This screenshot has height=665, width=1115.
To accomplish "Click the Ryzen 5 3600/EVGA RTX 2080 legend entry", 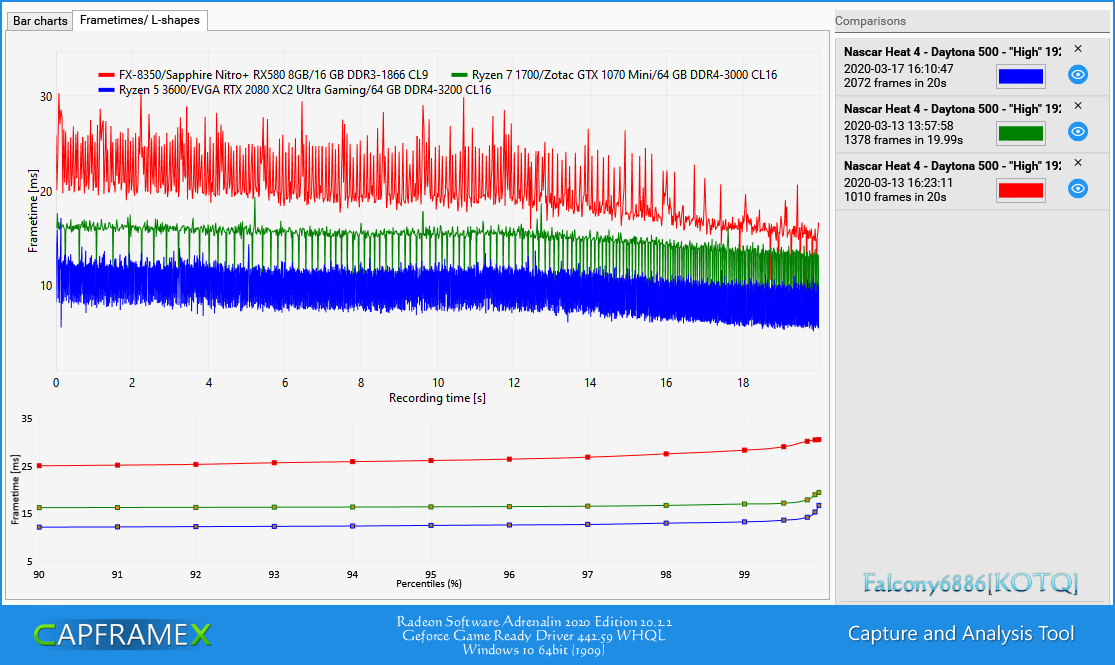I will point(294,90).
